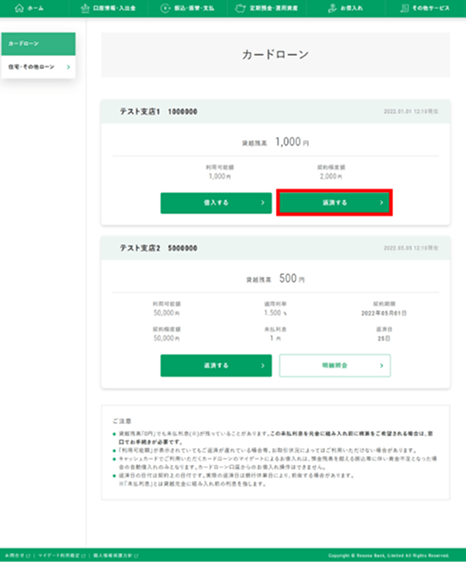Click the highlighted 返済する button for テスト支店1
Screen dimensions: 466x562
[x=334, y=203]
